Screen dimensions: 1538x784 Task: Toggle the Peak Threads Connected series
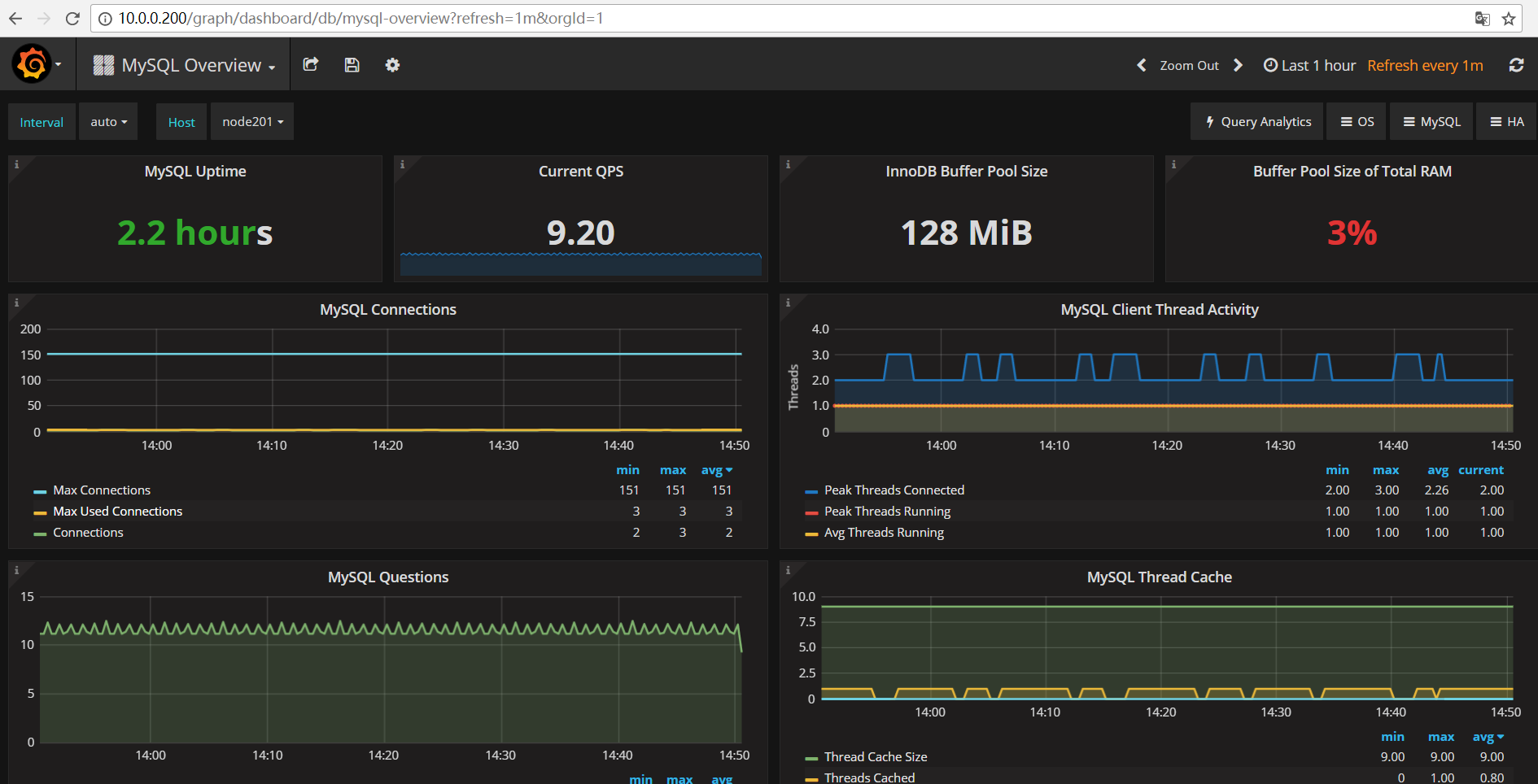894,490
